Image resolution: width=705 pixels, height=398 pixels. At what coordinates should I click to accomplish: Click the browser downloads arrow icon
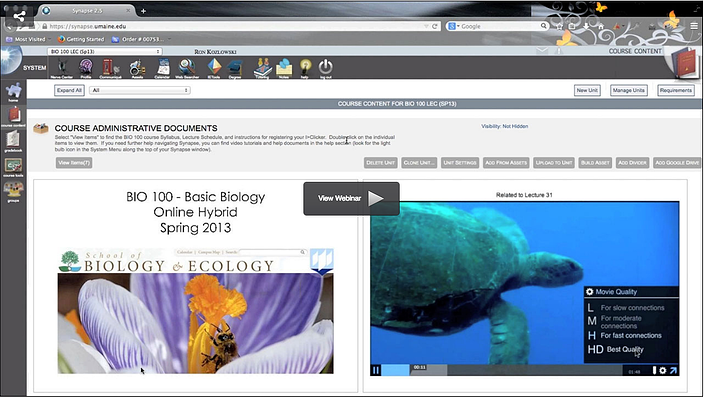tap(586, 27)
